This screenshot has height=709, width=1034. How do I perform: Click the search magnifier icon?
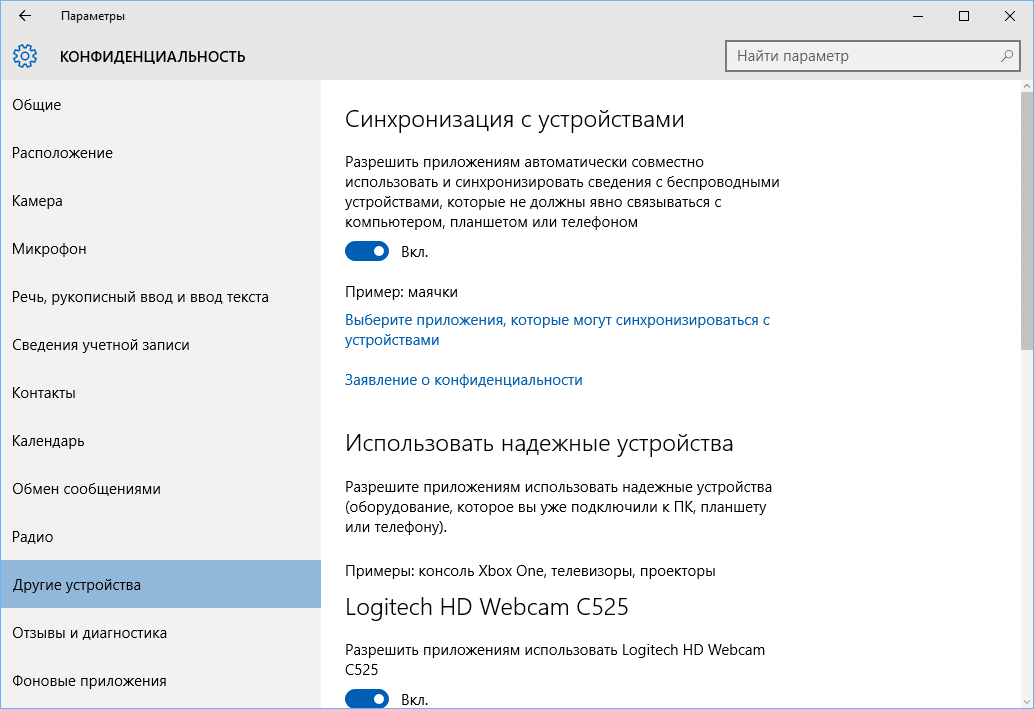[1005, 56]
